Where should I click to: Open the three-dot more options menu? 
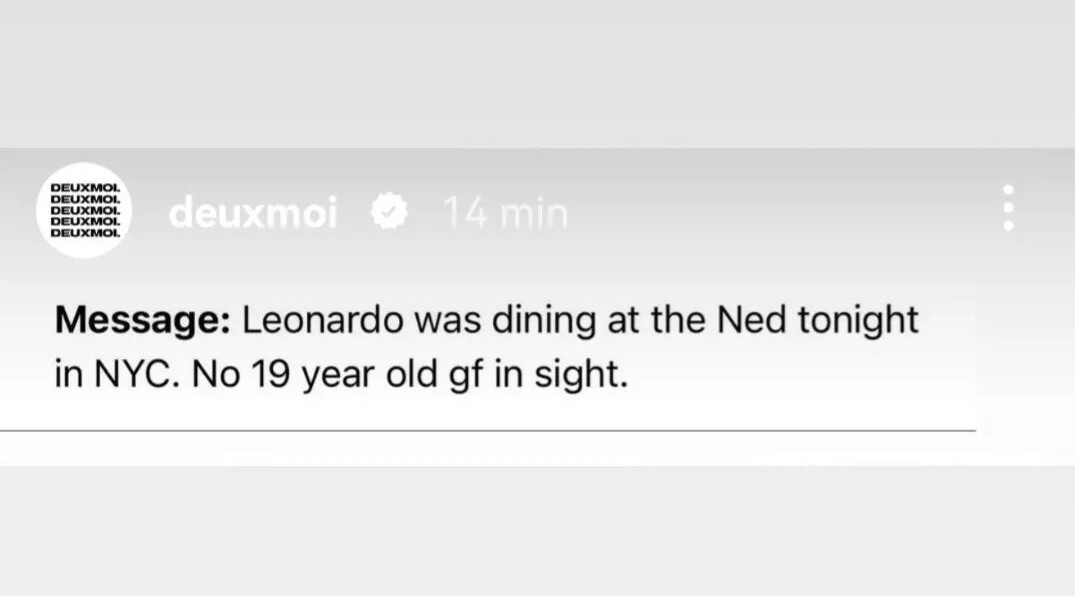[1008, 207]
